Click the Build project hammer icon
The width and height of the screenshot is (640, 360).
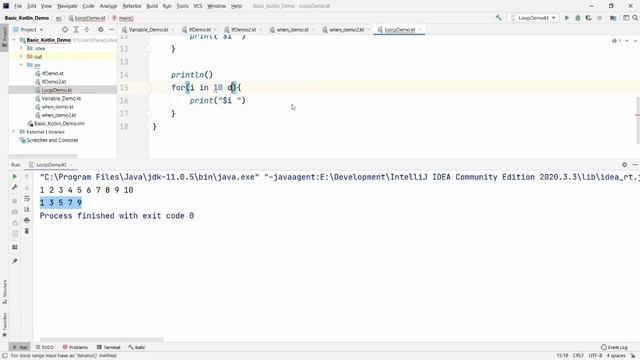click(498, 18)
